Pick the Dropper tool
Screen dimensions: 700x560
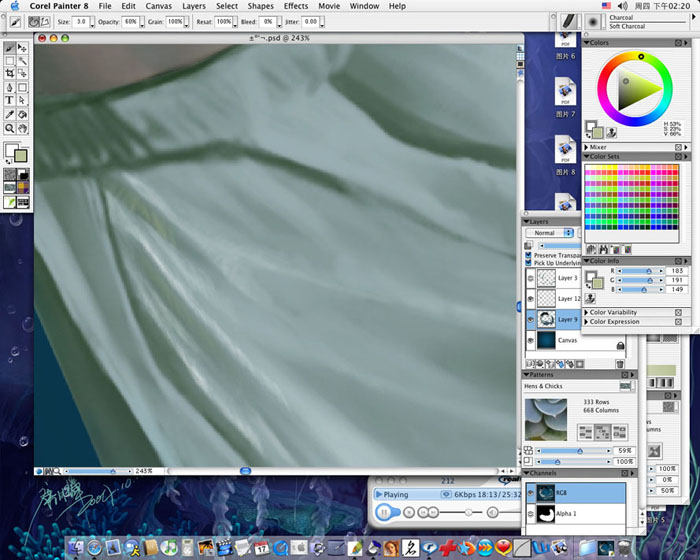click(x=9, y=114)
